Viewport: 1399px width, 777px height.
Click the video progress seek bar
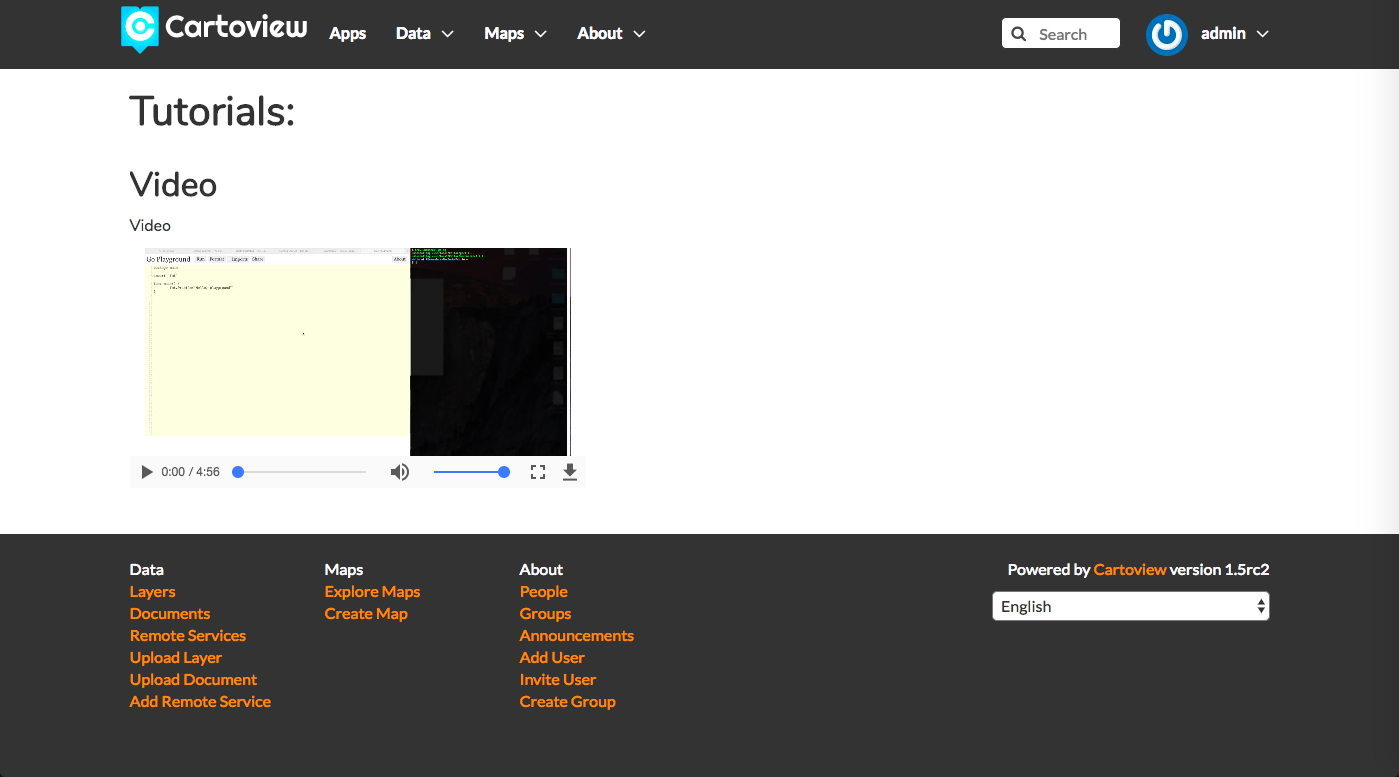[x=301, y=472]
